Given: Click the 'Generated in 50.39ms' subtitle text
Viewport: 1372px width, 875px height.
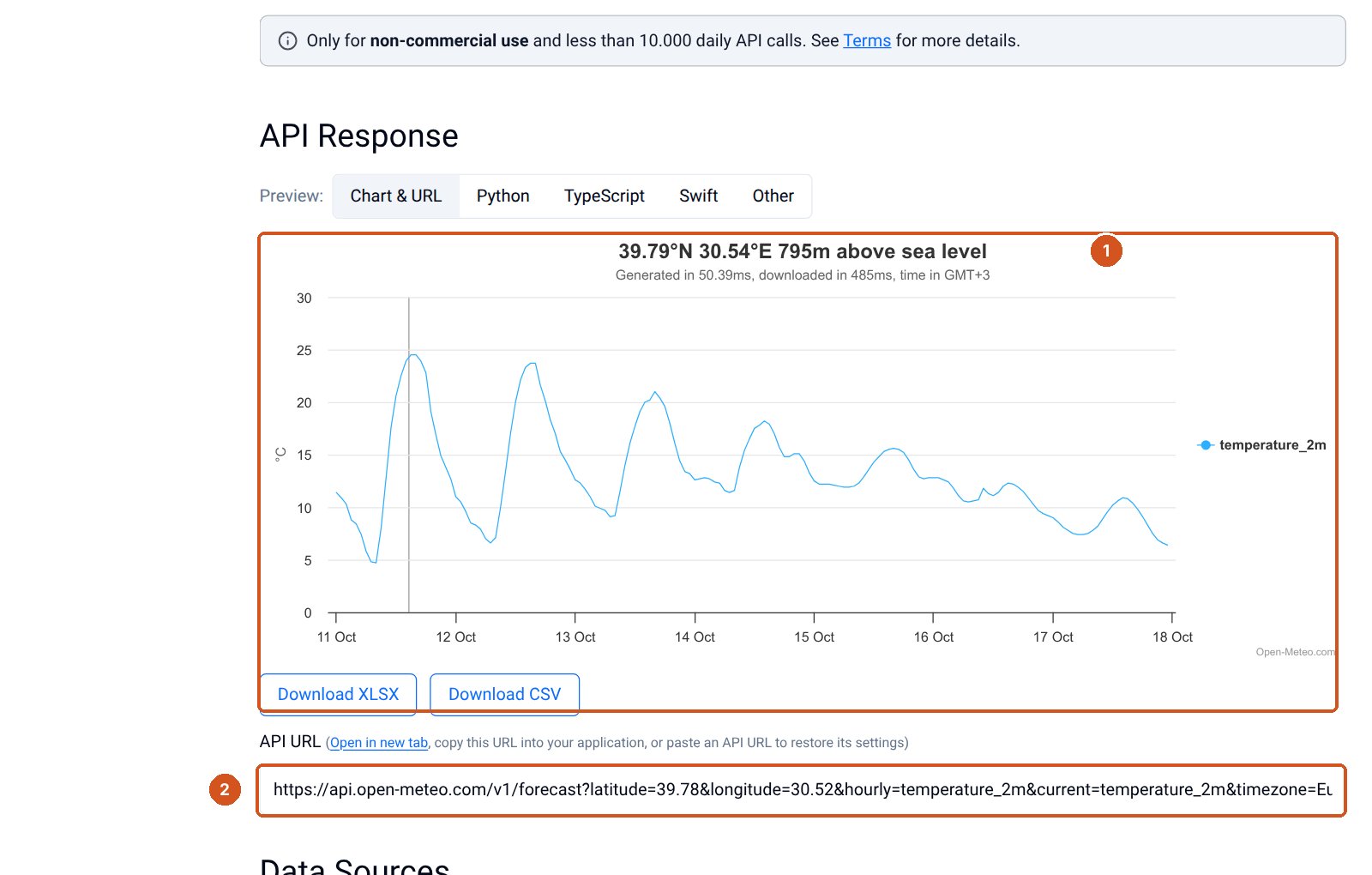Looking at the screenshot, I should point(803,275).
